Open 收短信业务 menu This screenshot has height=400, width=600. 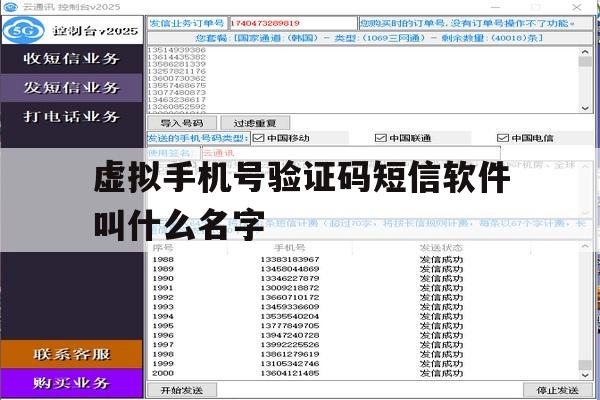72,59
